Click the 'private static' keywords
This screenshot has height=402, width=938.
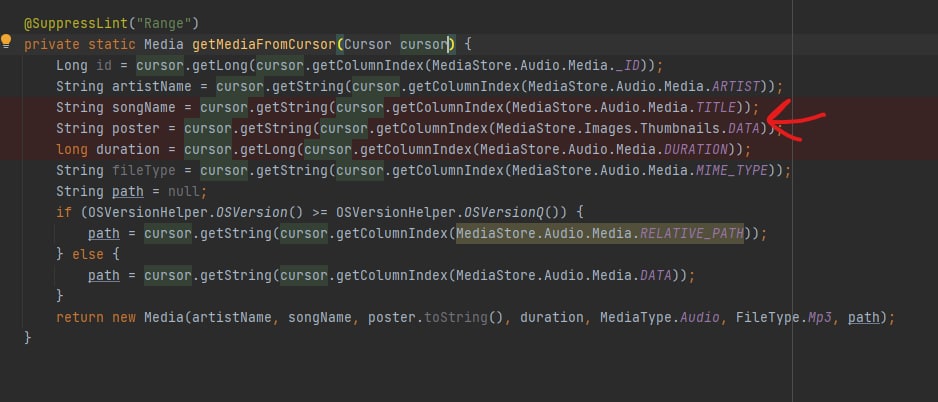point(80,45)
